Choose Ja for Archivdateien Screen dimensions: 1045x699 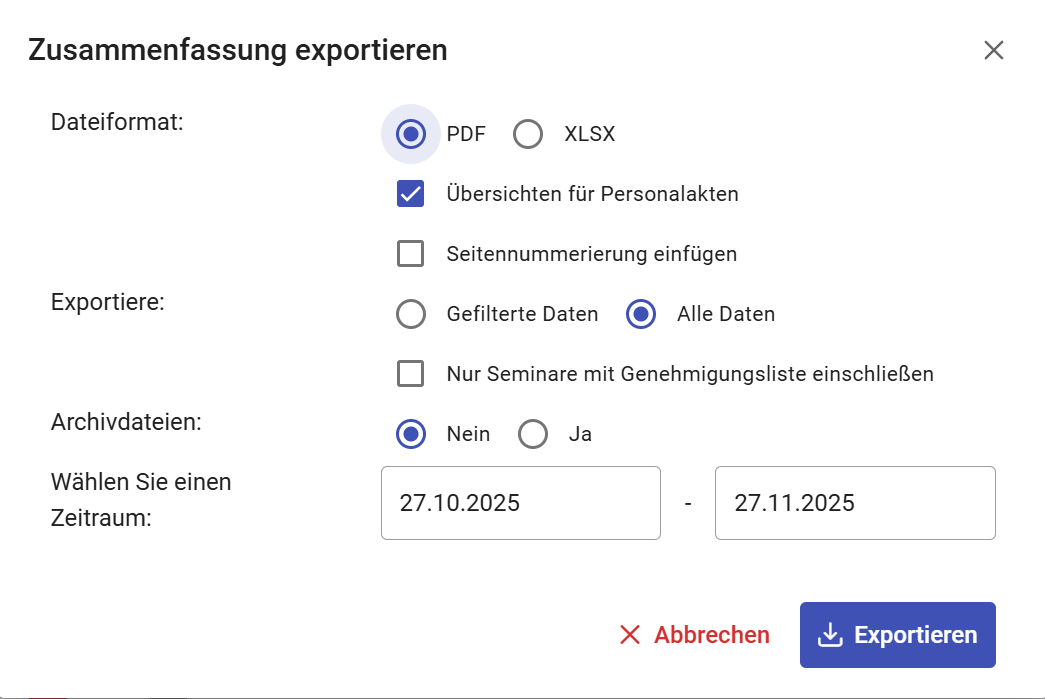pos(533,434)
